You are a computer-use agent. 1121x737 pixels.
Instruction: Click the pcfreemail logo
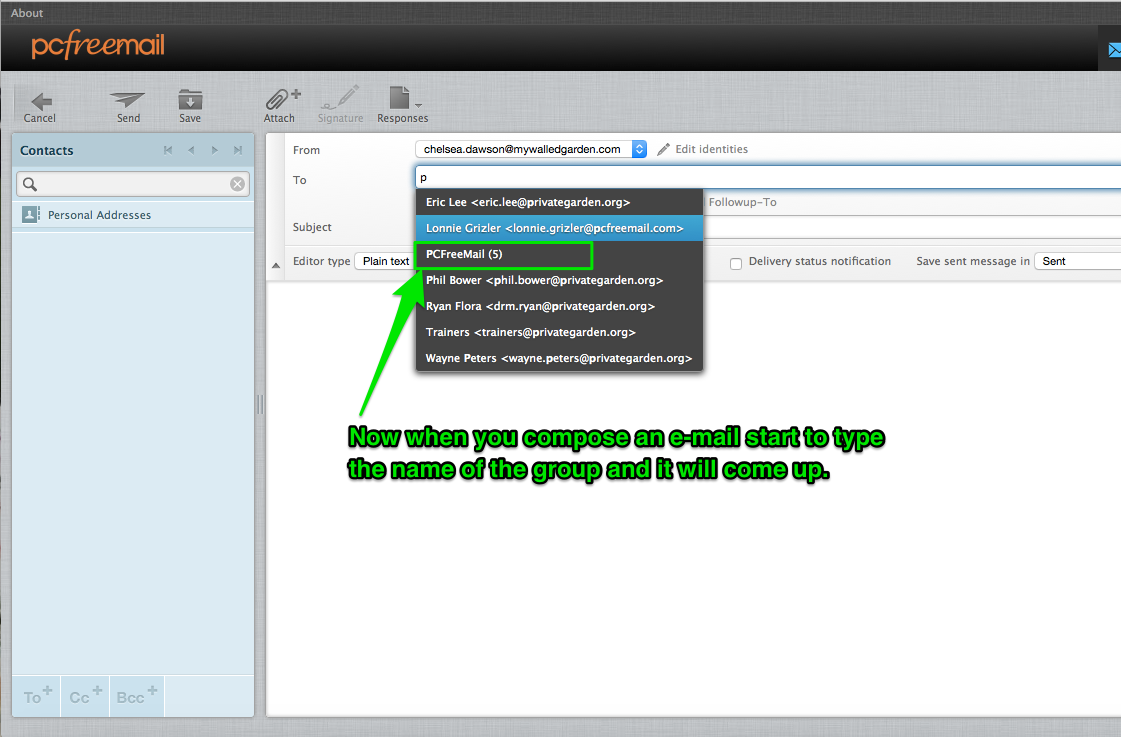click(98, 46)
